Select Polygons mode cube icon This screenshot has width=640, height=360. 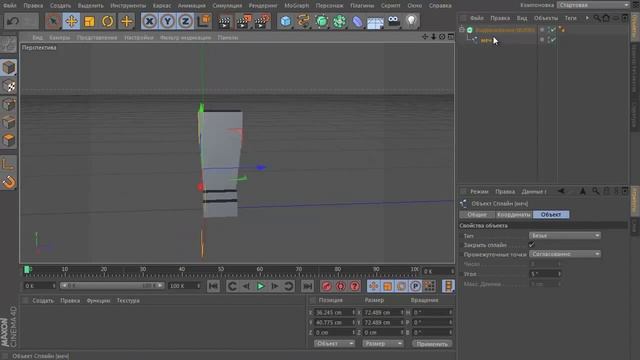tap(9, 140)
